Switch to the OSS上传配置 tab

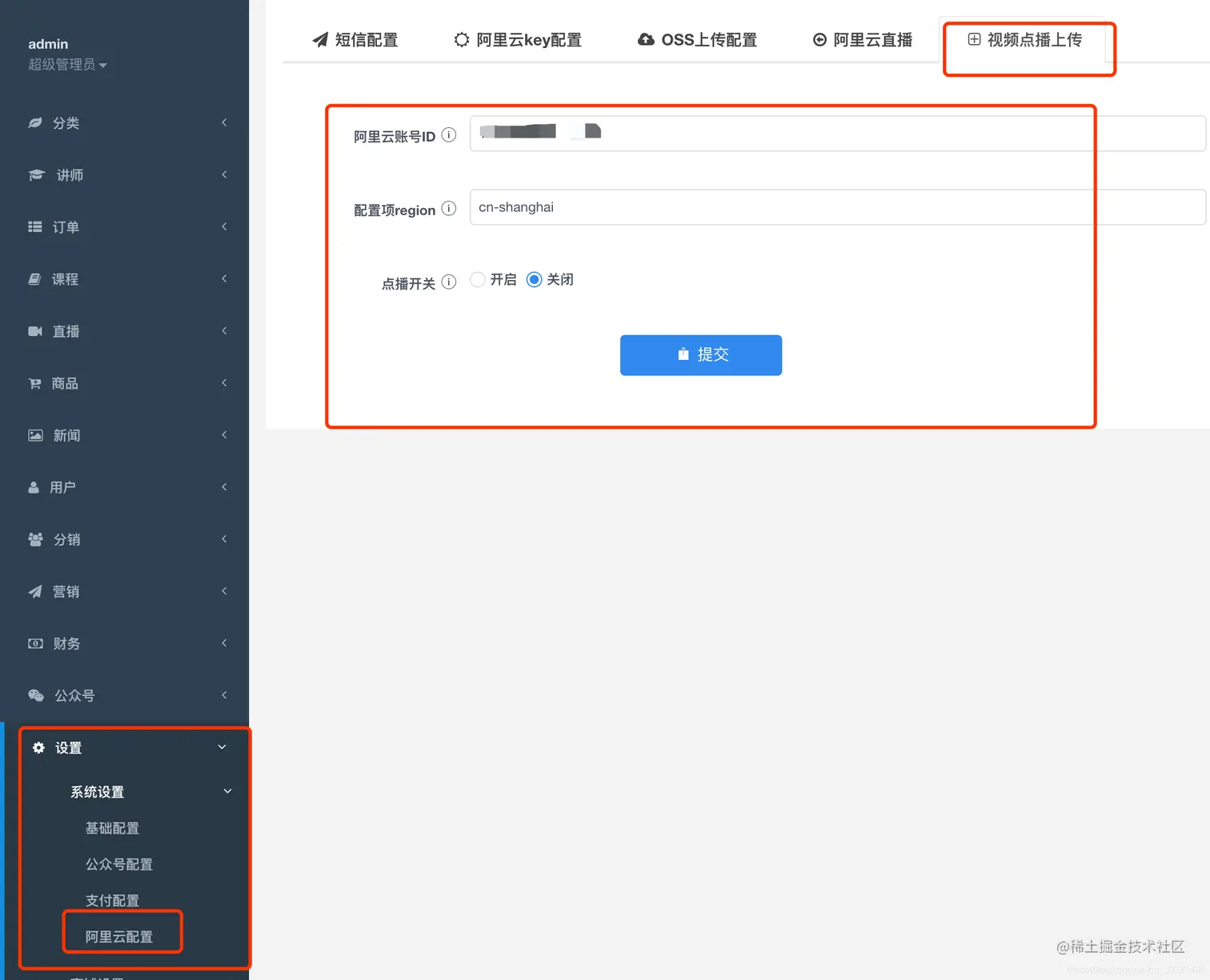[x=696, y=39]
